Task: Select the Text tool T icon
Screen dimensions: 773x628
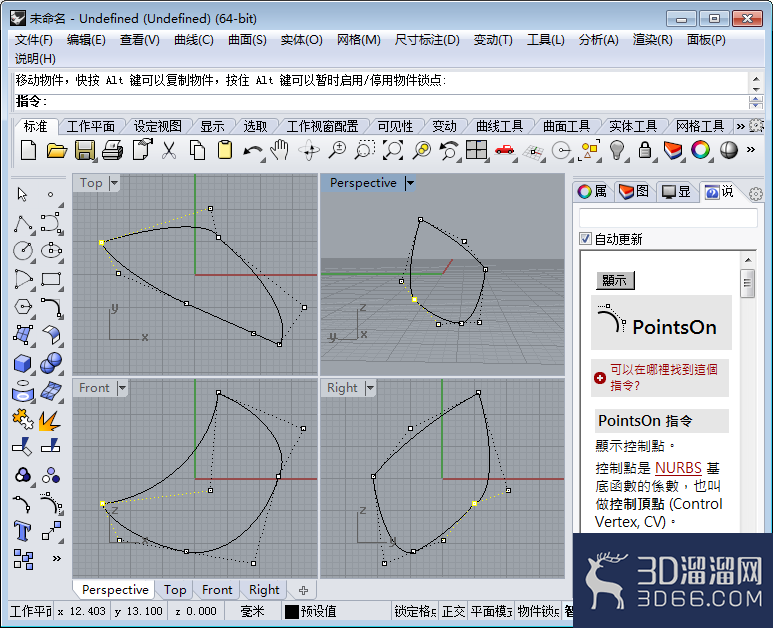Action: point(22,531)
